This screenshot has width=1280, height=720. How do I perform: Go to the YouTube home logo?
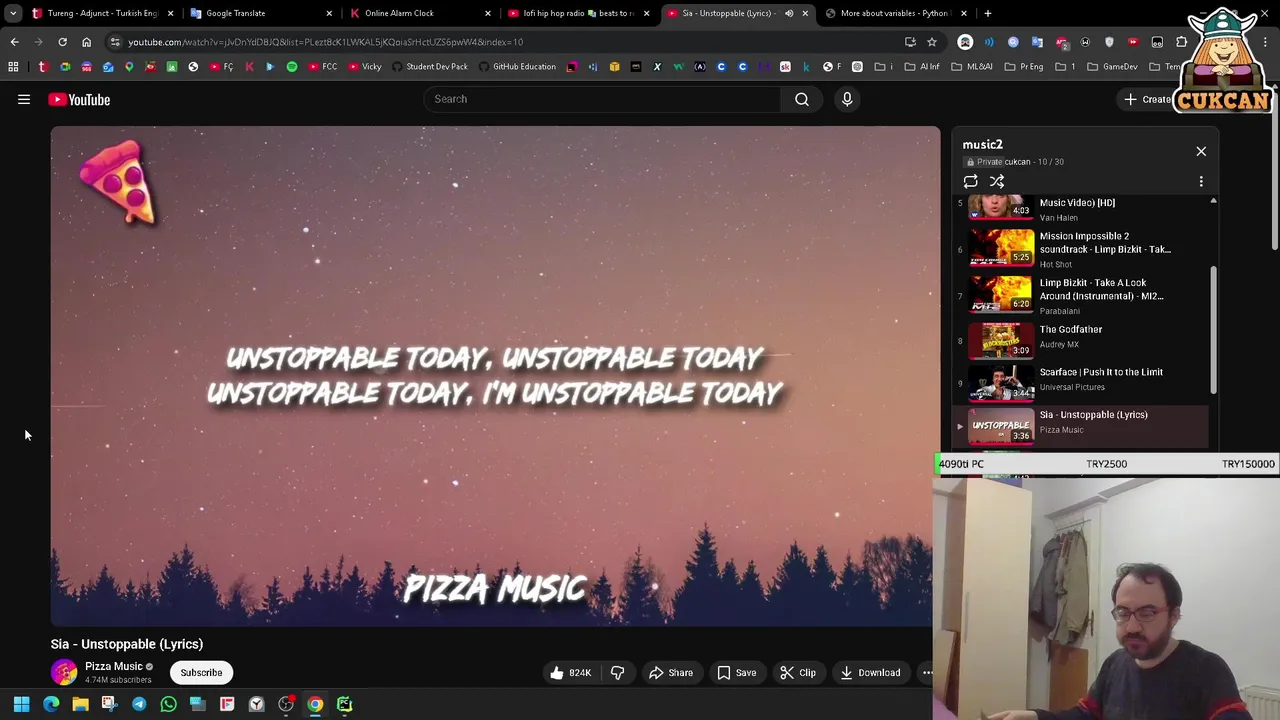(79, 99)
